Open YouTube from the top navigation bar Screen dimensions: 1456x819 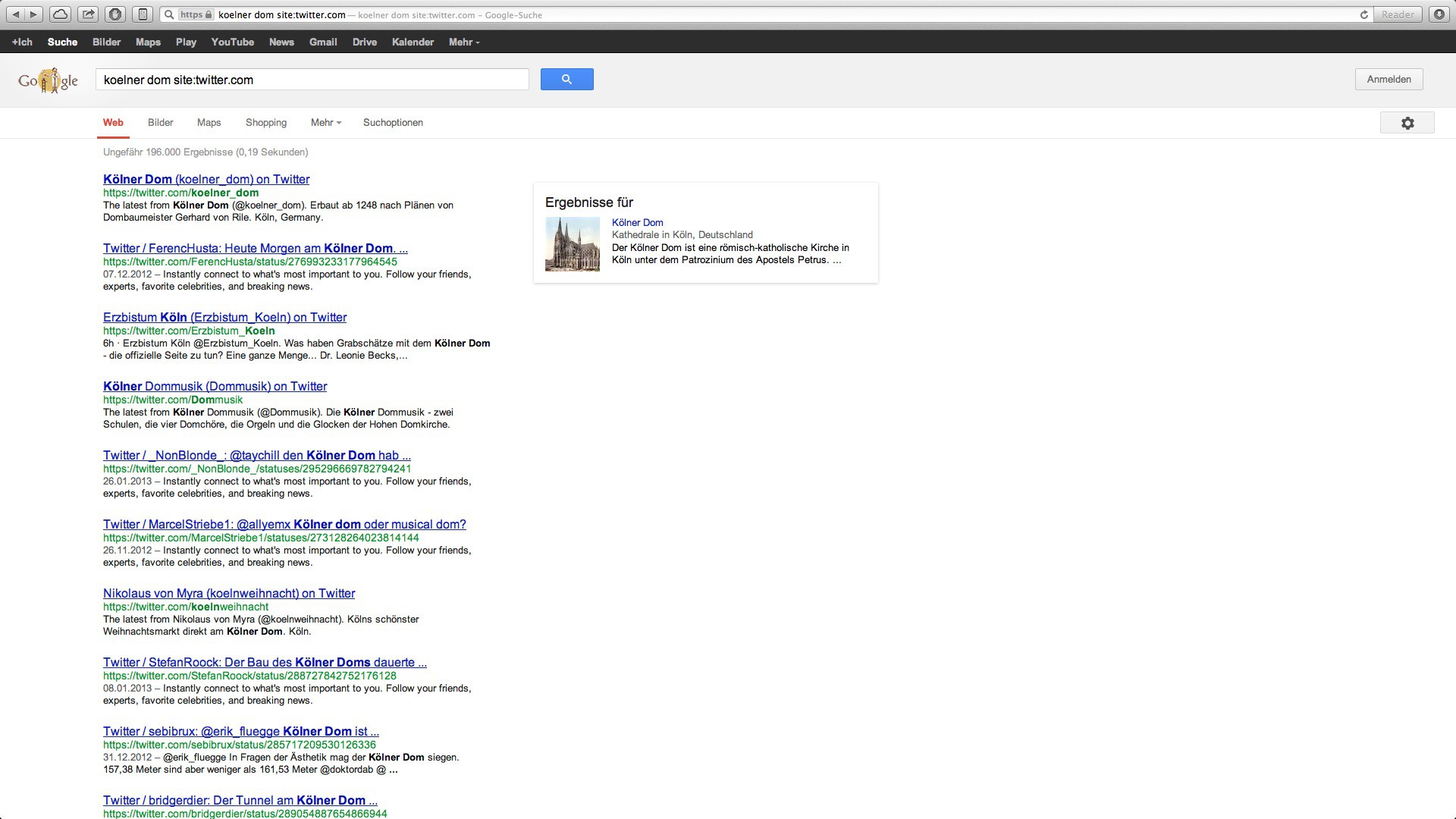tap(232, 42)
